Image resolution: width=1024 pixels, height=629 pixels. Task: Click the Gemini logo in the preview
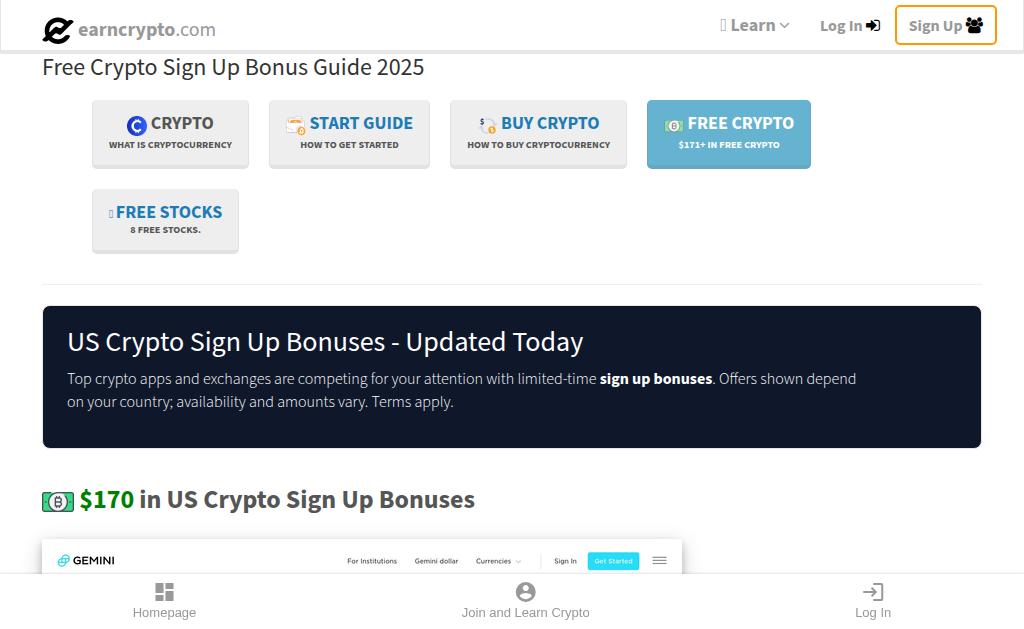coord(86,561)
